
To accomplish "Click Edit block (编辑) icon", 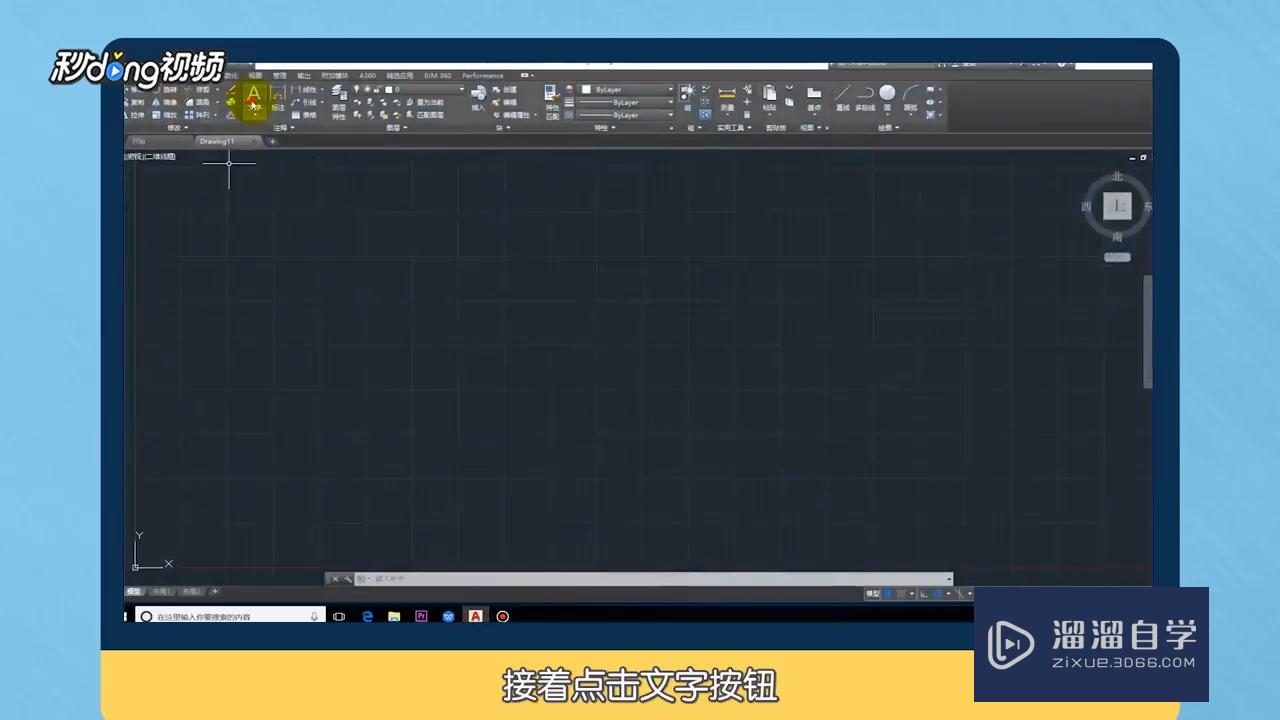I will (x=504, y=102).
